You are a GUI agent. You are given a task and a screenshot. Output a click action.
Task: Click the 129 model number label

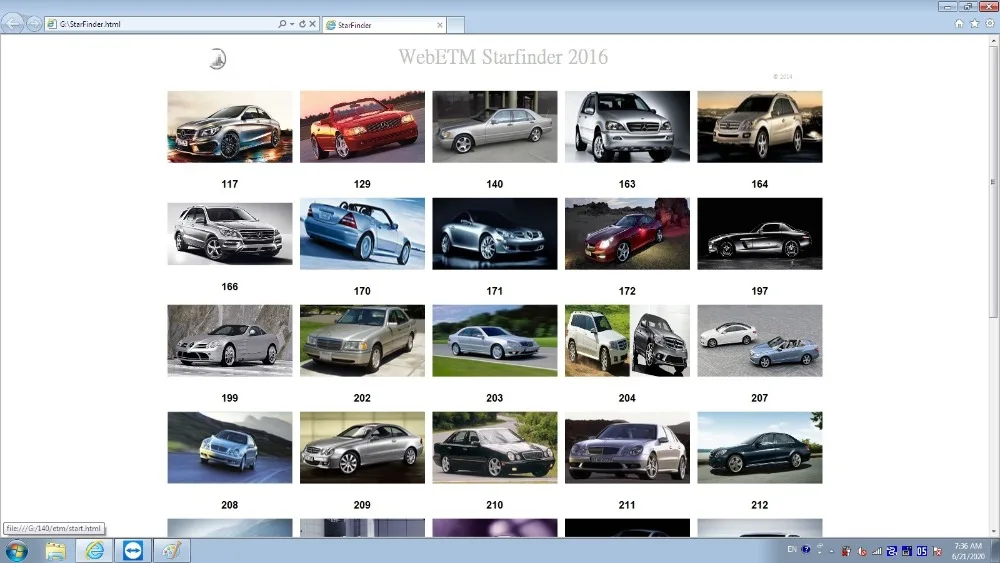coord(362,184)
